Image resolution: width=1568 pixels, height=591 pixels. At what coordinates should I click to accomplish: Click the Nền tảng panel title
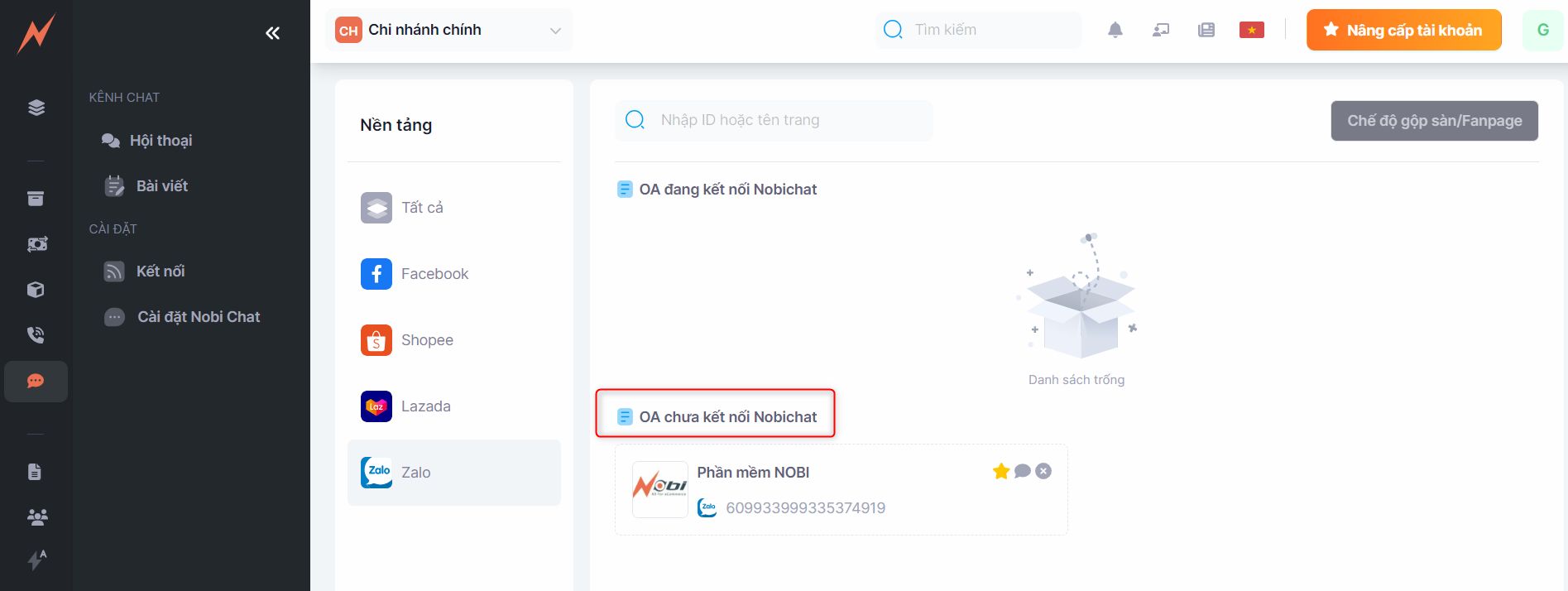396,125
